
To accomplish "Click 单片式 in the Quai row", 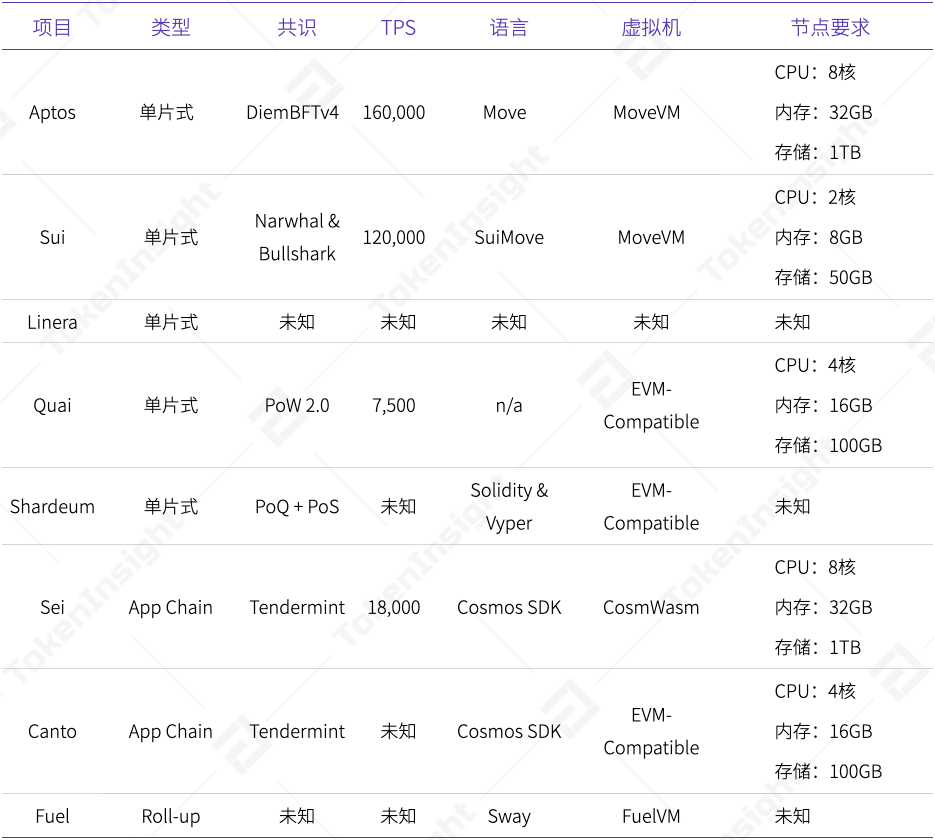I will click(x=171, y=405).
